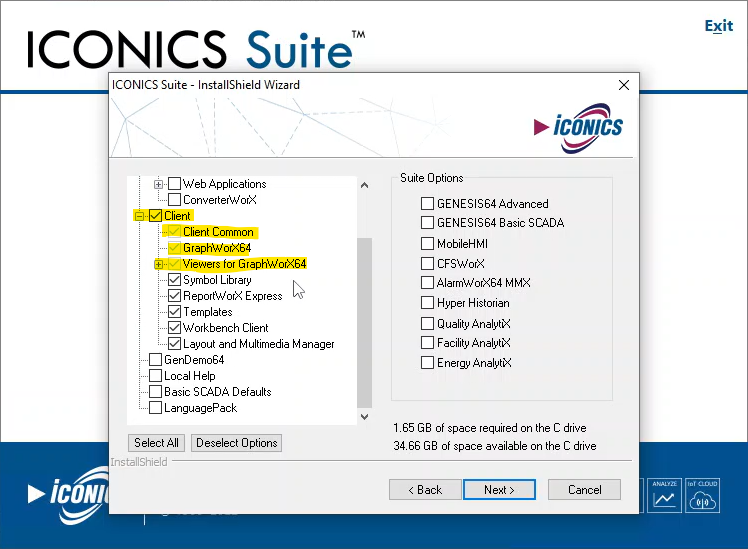Select the Workbench Client tree item
This screenshot has width=748, height=549.
click(225, 328)
